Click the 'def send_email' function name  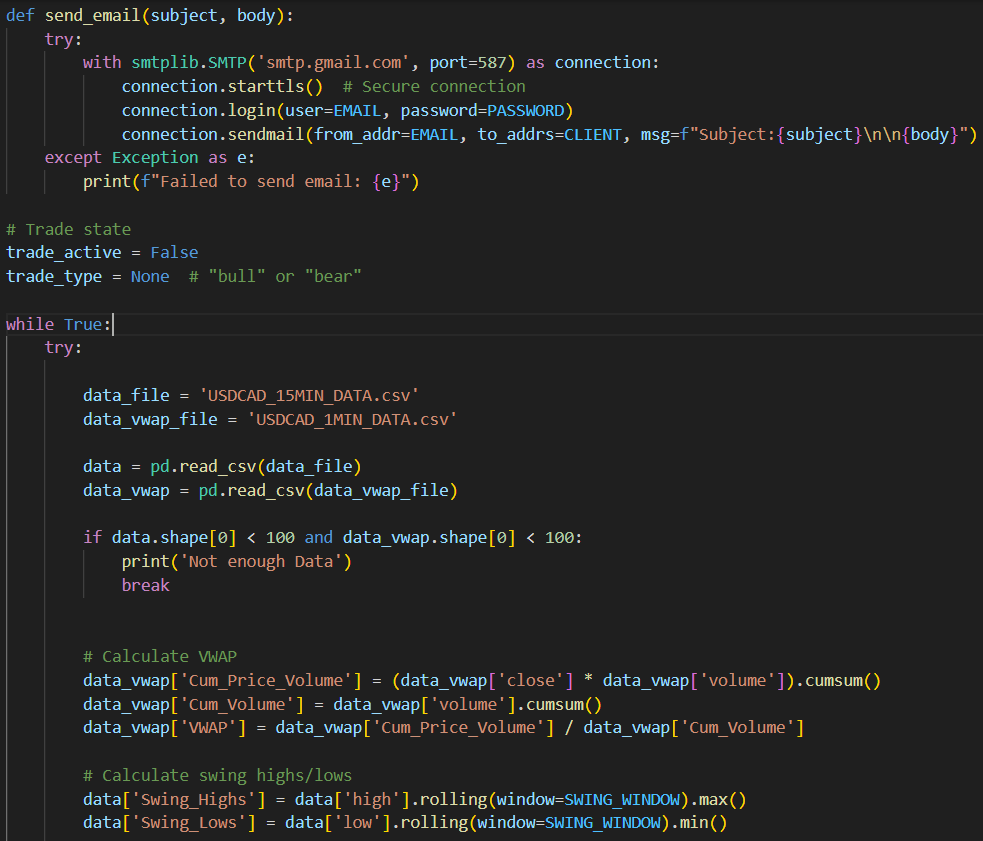coord(93,15)
